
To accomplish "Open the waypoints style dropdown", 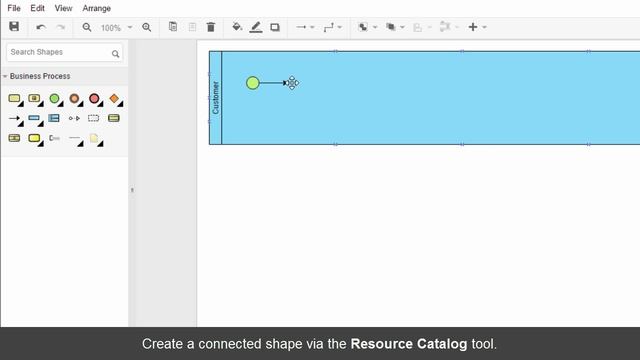I will 332,27.
